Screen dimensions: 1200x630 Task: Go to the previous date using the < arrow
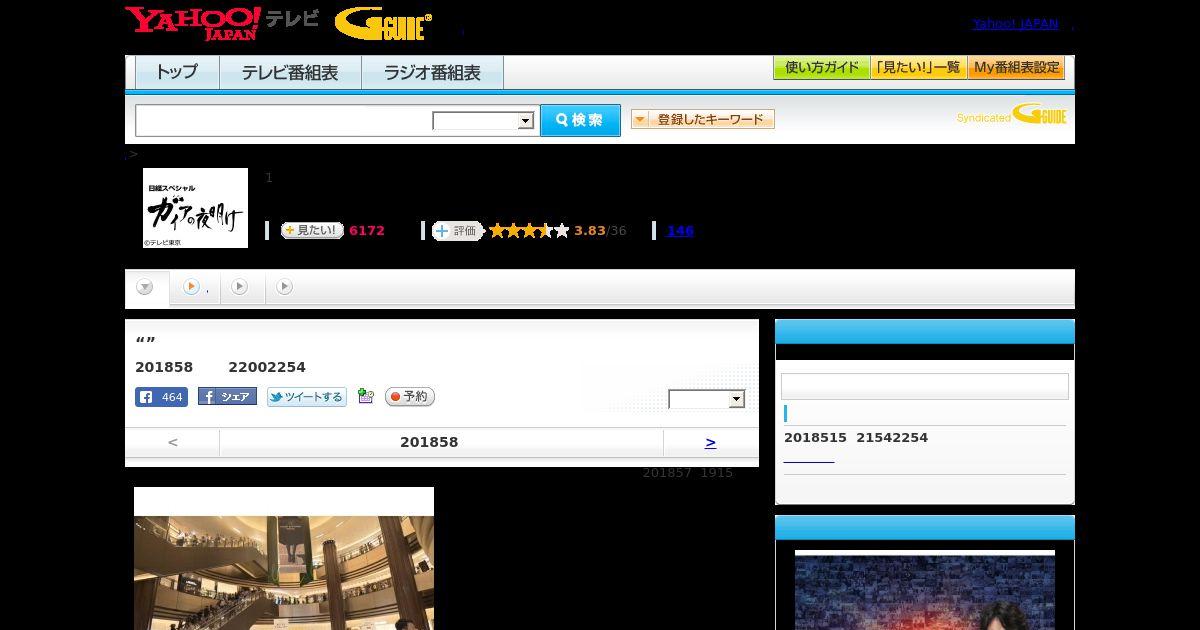tap(172, 442)
